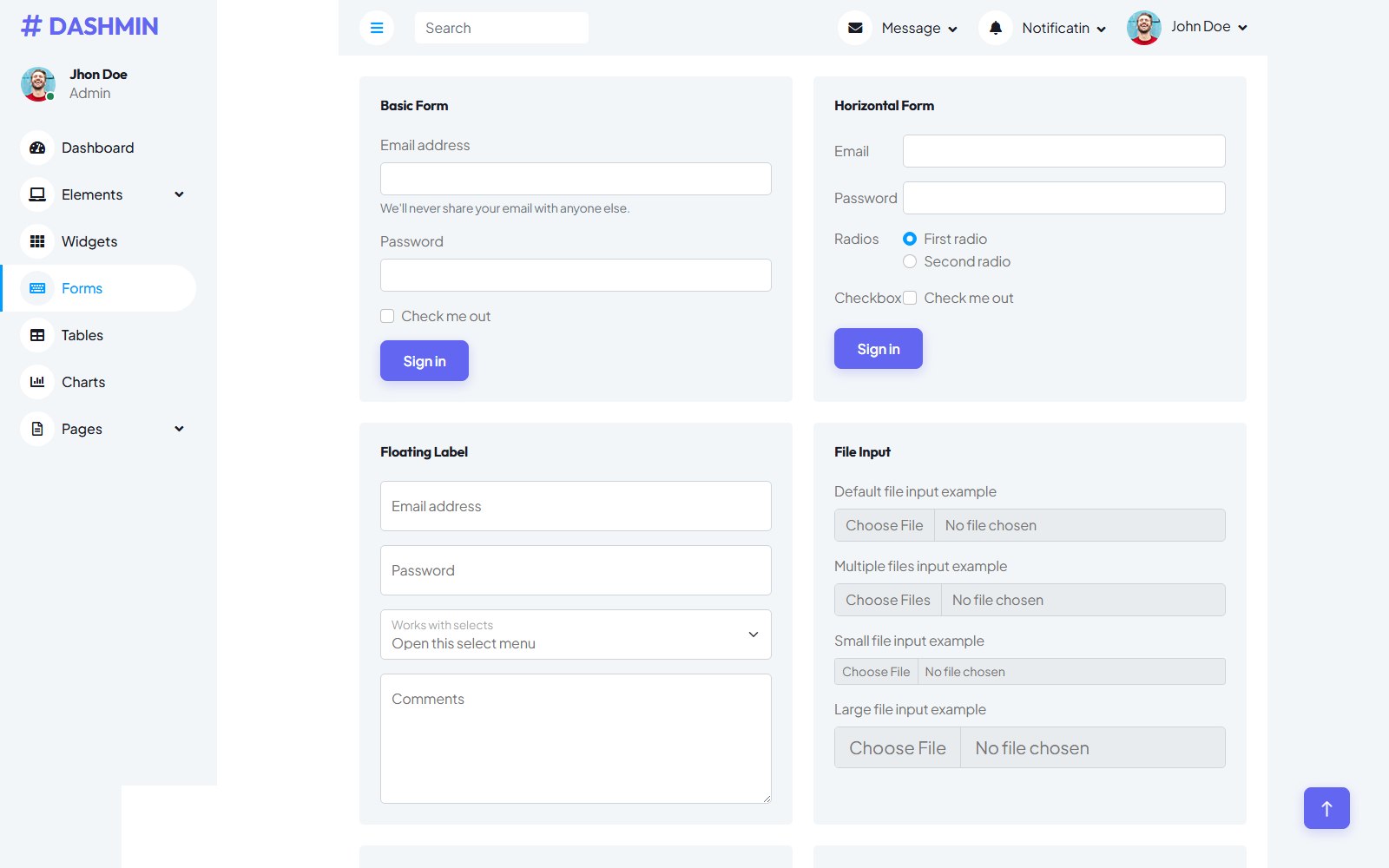
Task: Click Horizontal Form Email field
Action: [1064, 151]
